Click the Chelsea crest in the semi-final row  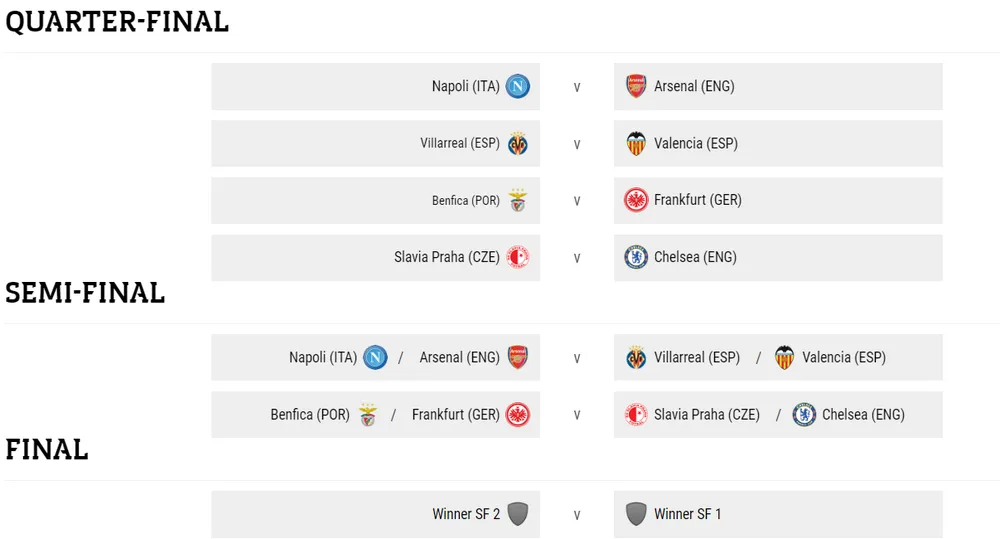[x=804, y=415]
